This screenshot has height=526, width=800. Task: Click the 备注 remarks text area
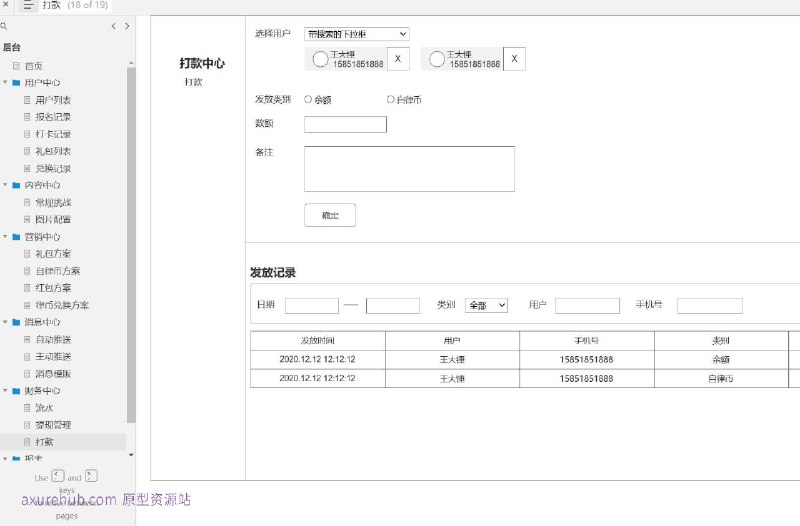[409, 169]
